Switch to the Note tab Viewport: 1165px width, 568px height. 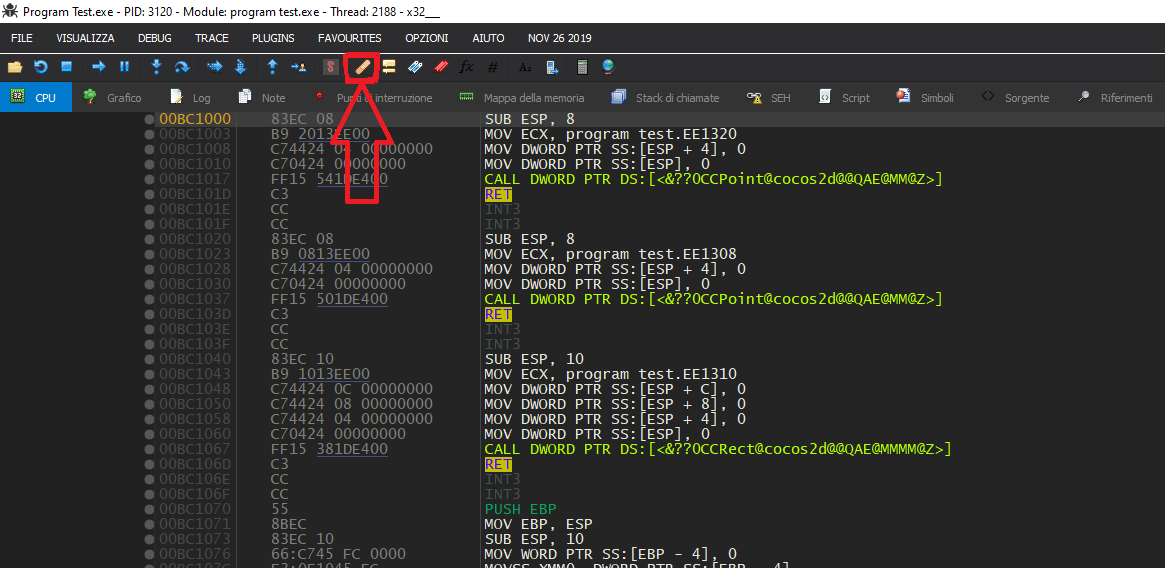click(262, 97)
